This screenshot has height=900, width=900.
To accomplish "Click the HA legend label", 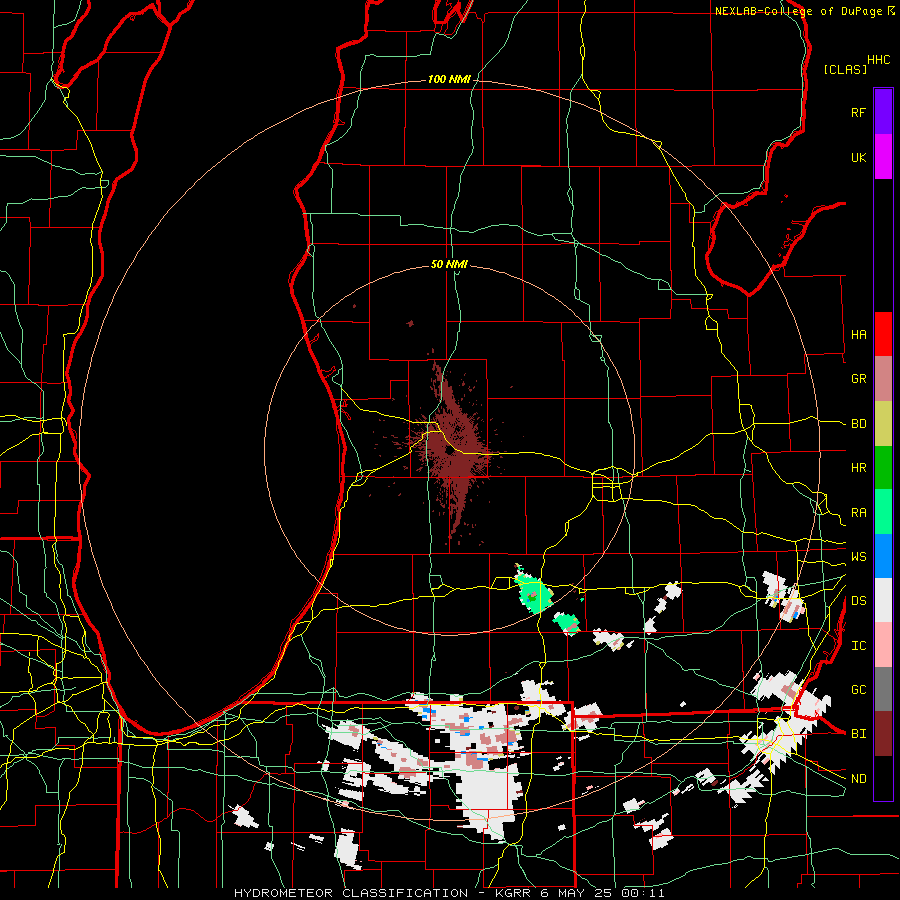I will click(858, 335).
